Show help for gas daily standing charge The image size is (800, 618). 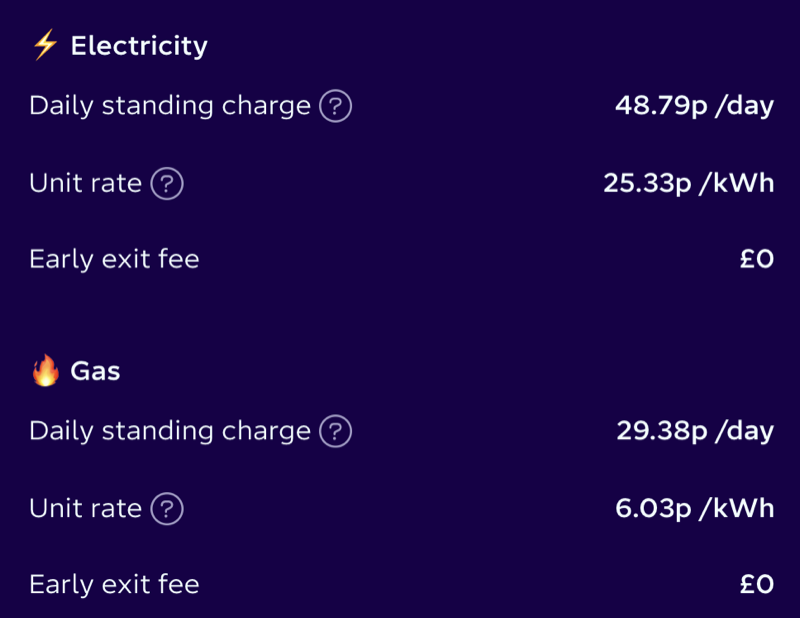[x=335, y=431]
